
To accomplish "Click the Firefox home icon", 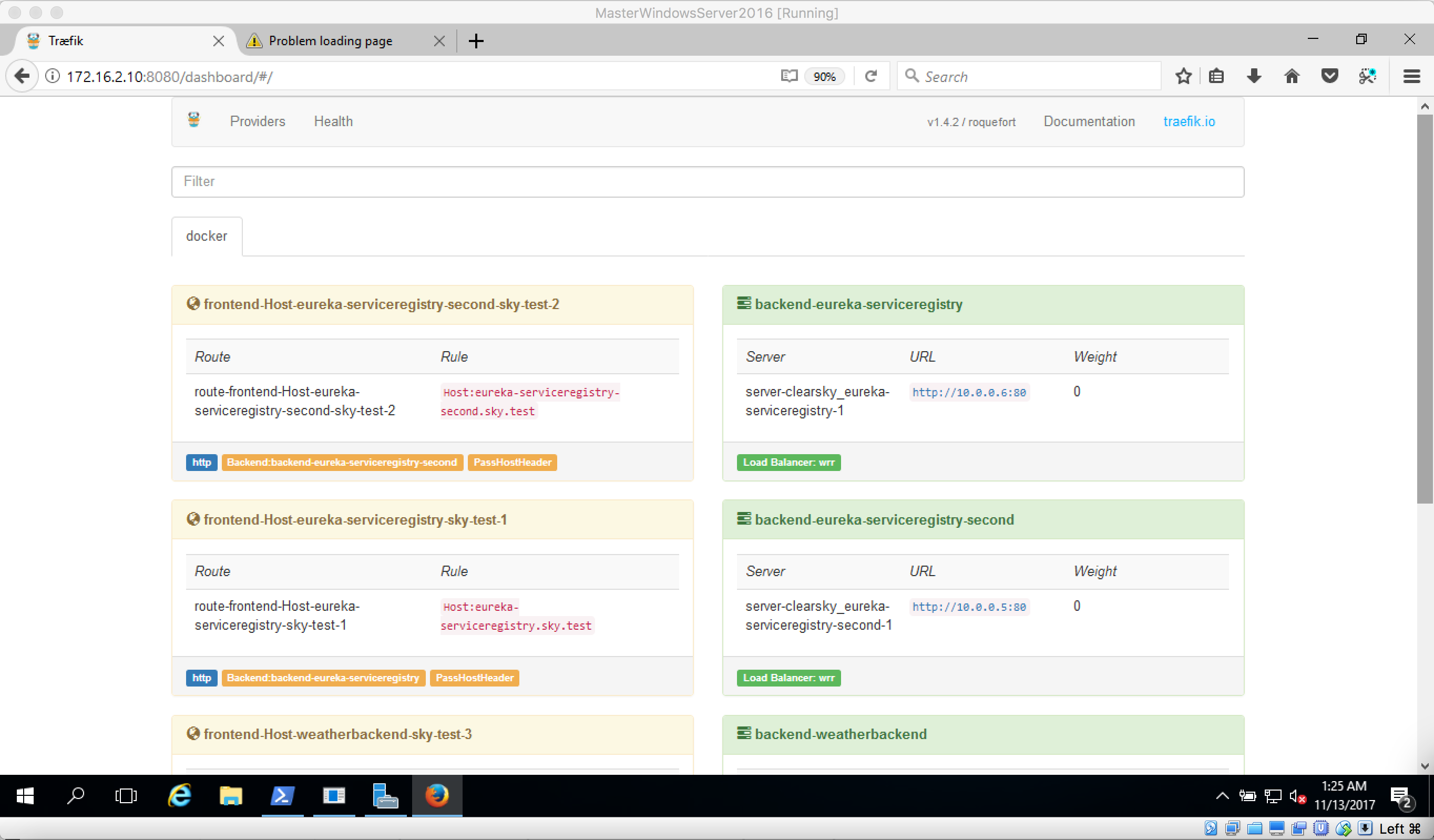I will point(1292,76).
